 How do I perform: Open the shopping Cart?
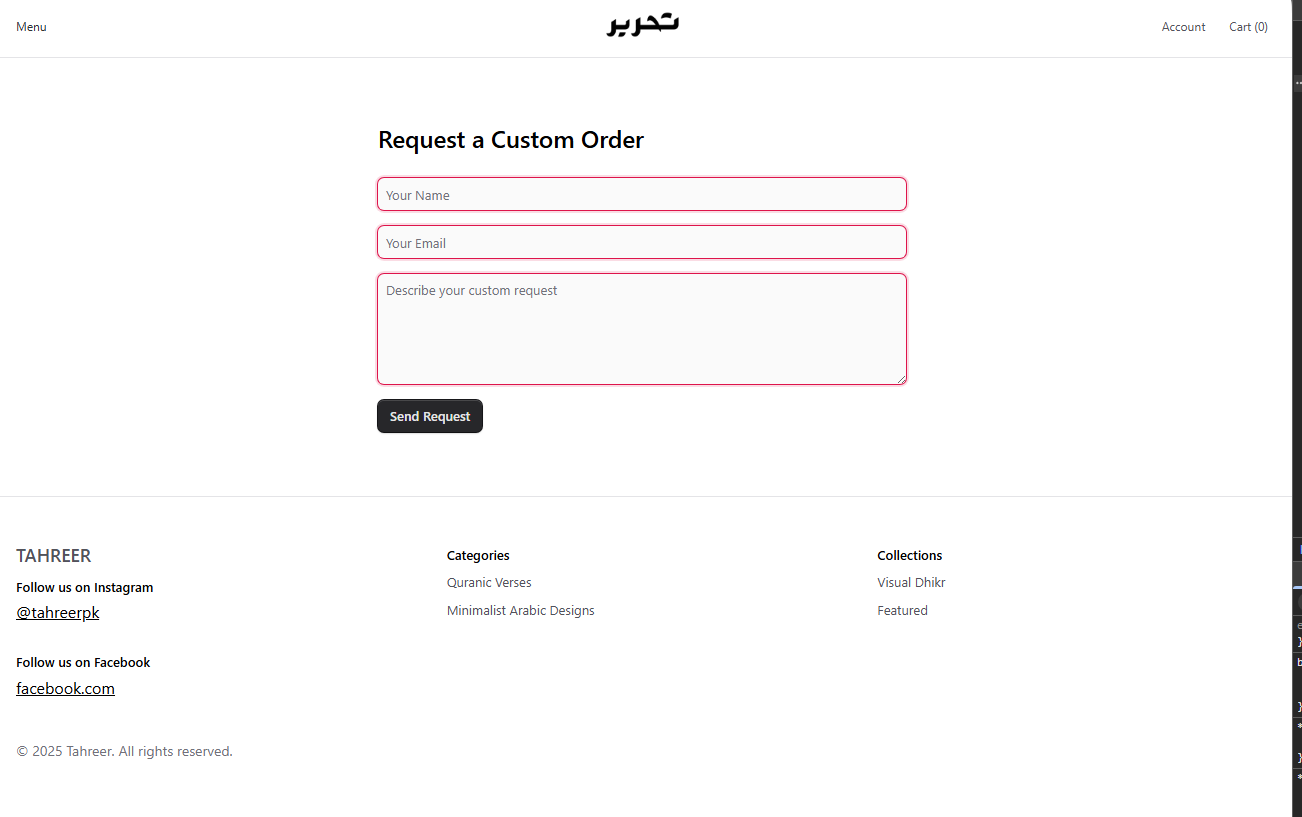[1247, 27]
